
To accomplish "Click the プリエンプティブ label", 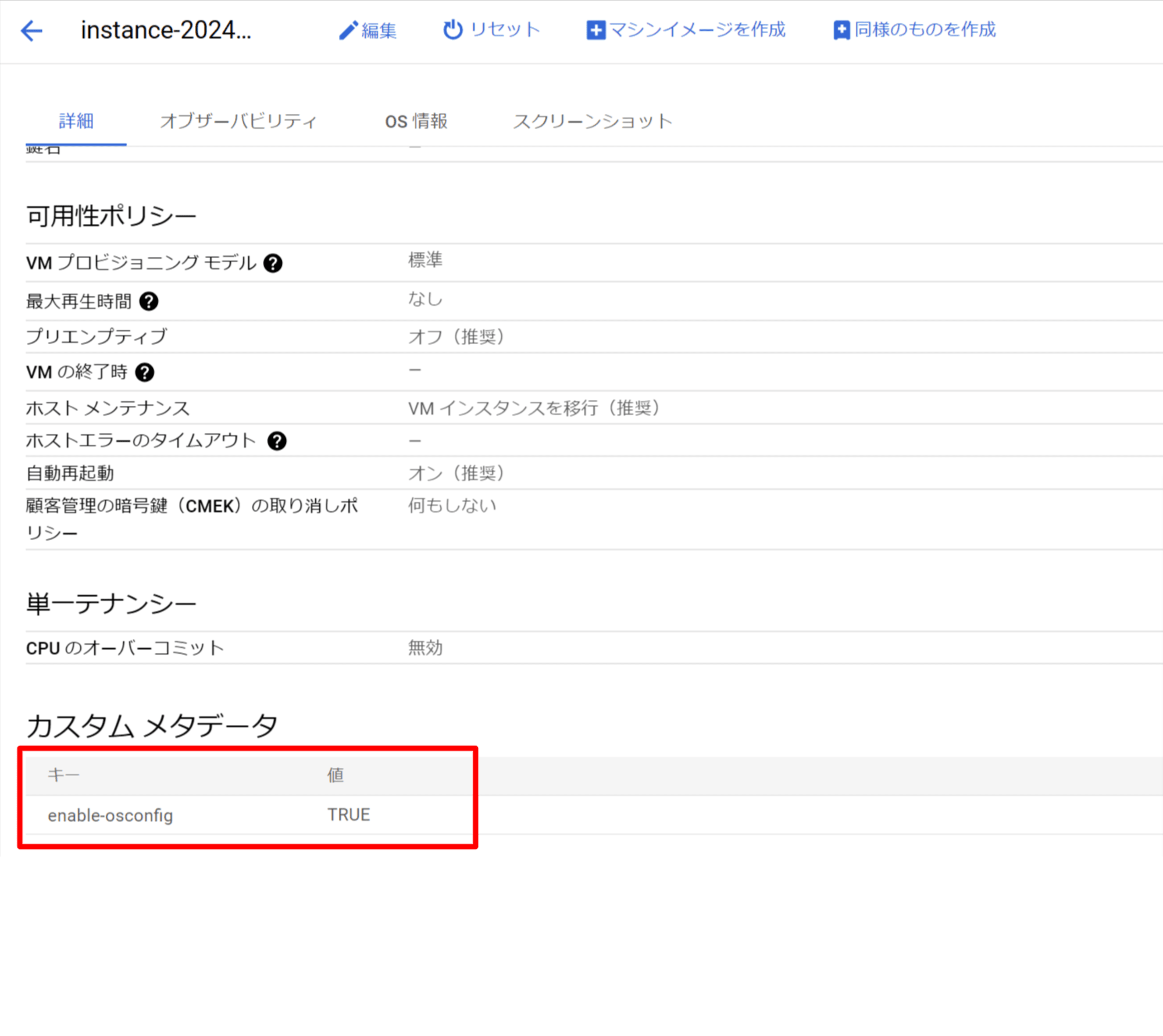I will tap(97, 337).
